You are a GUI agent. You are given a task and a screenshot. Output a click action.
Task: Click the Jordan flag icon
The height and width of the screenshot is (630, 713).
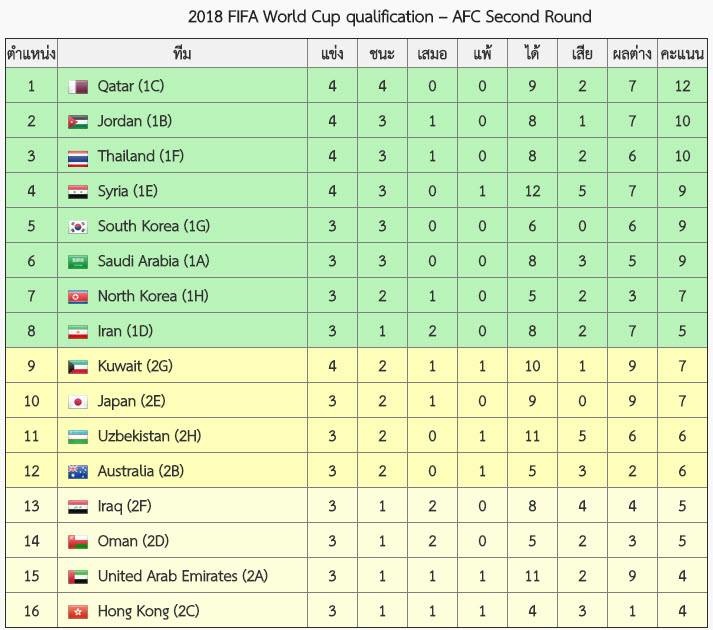click(78, 121)
